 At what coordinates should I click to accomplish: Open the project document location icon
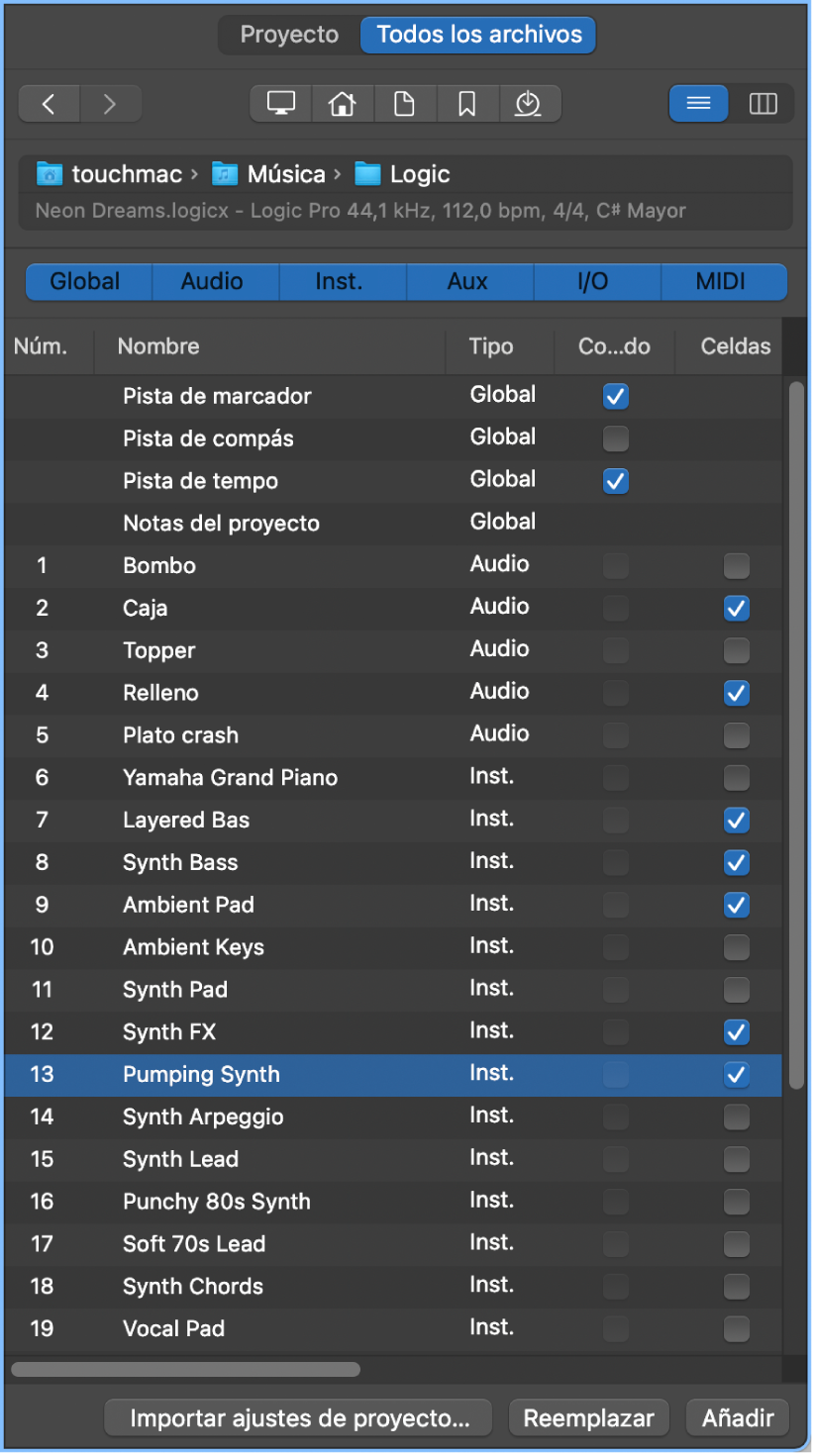(404, 104)
